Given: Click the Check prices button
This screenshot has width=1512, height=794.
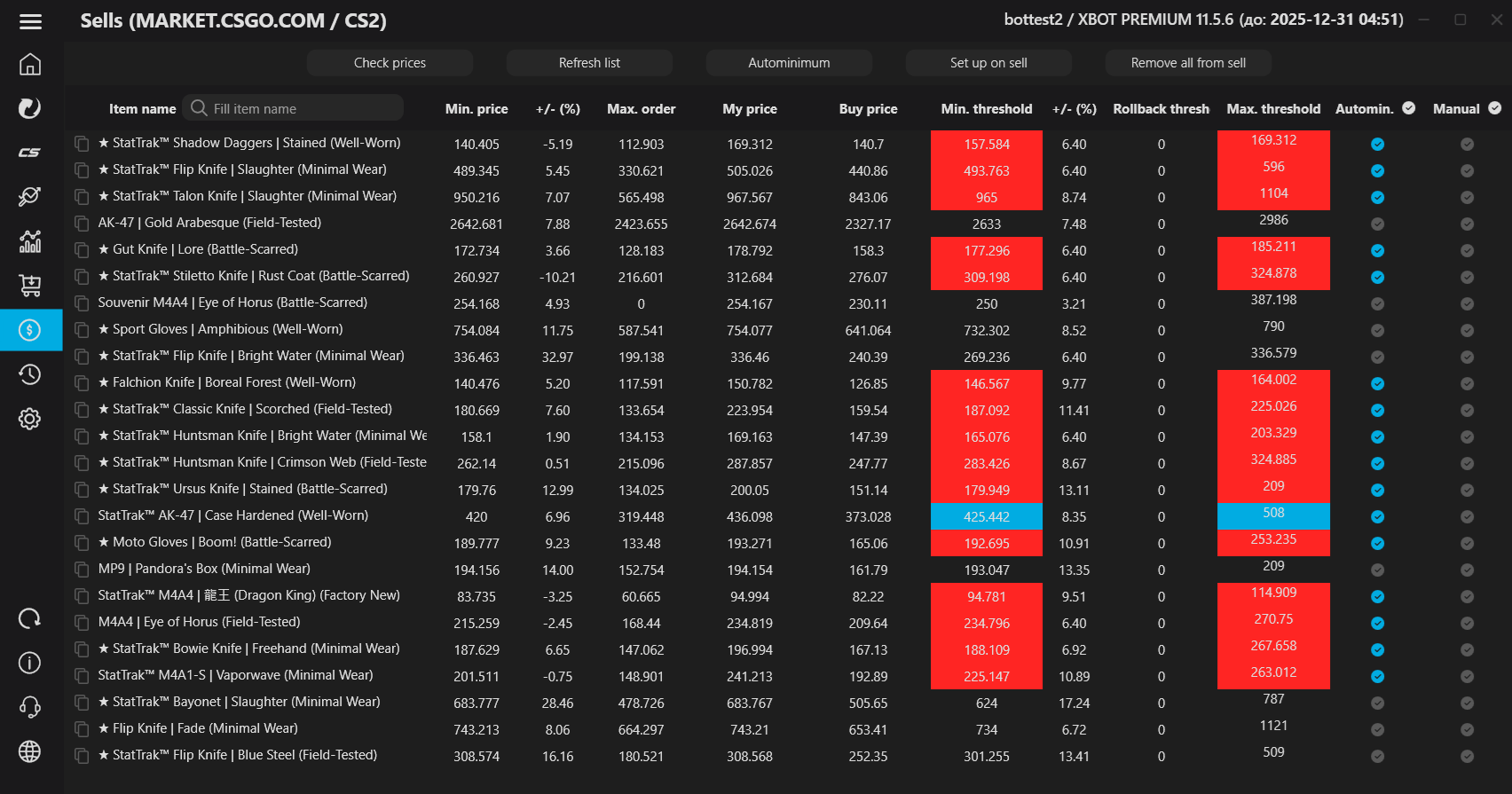Looking at the screenshot, I should pyautogui.click(x=390, y=63).
